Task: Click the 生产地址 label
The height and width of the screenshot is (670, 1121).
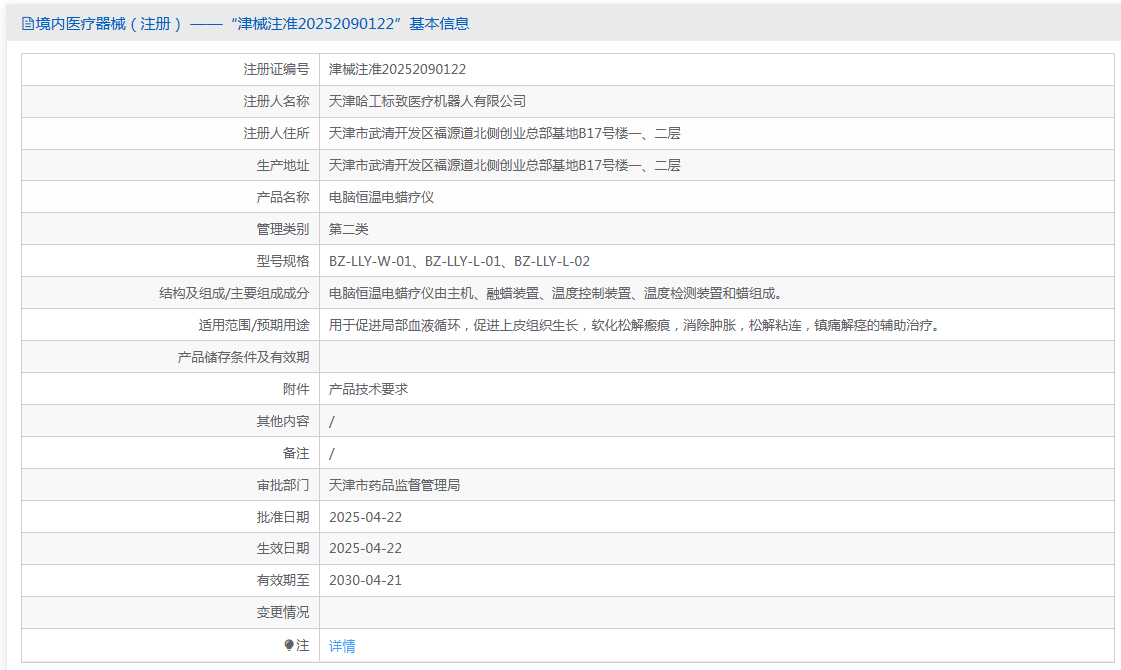Action: pyautogui.click(x=283, y=165)
